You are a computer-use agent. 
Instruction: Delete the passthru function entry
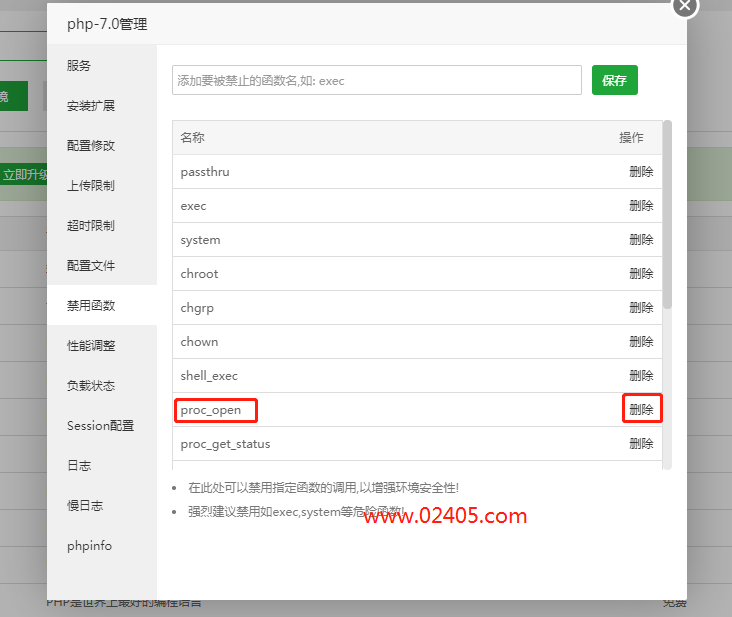pyautogui.click(x=641, y=172)
